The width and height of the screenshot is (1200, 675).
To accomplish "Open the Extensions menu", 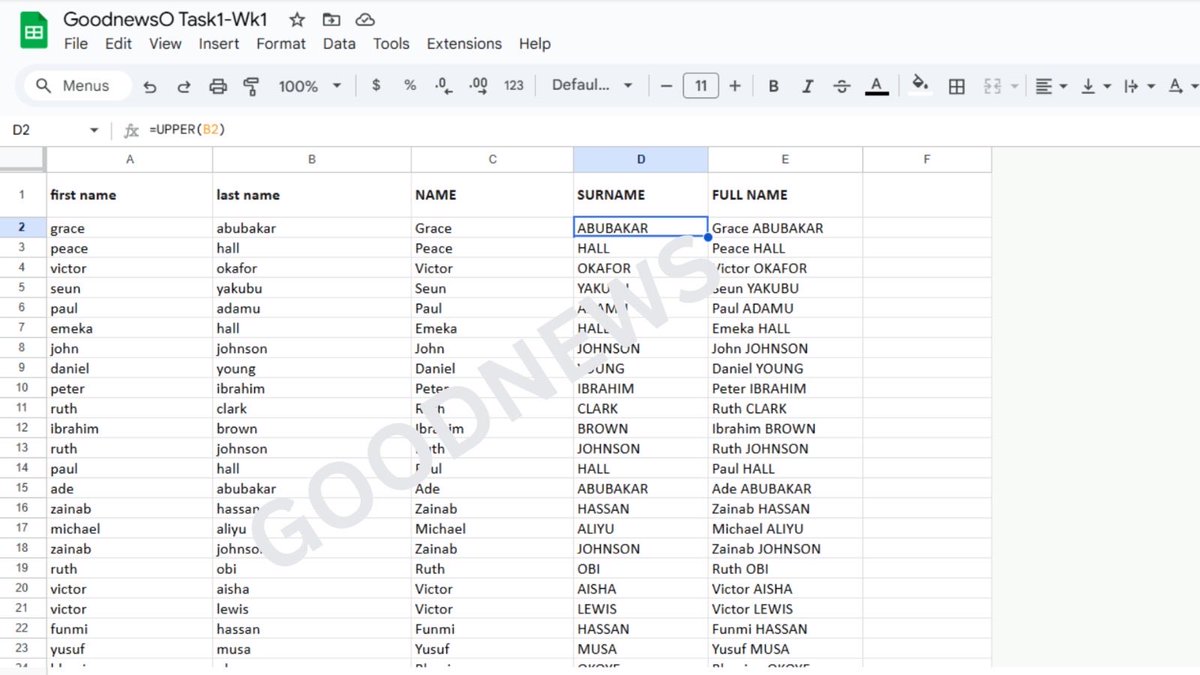I will coord(464,44).
